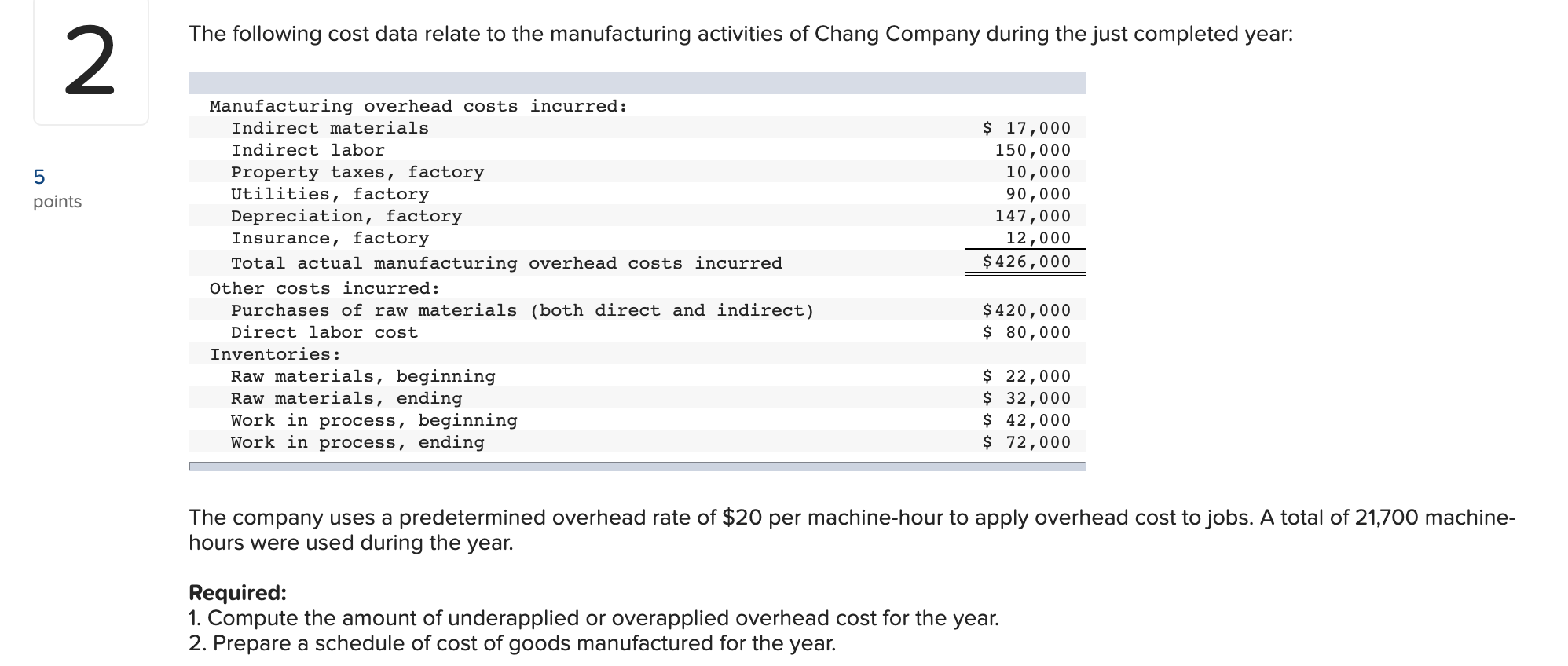Image resolution: width=1568 pixels, height=666 pixels.
Task: Click the 90,000 utilities value
Action: click(1039, 194)
